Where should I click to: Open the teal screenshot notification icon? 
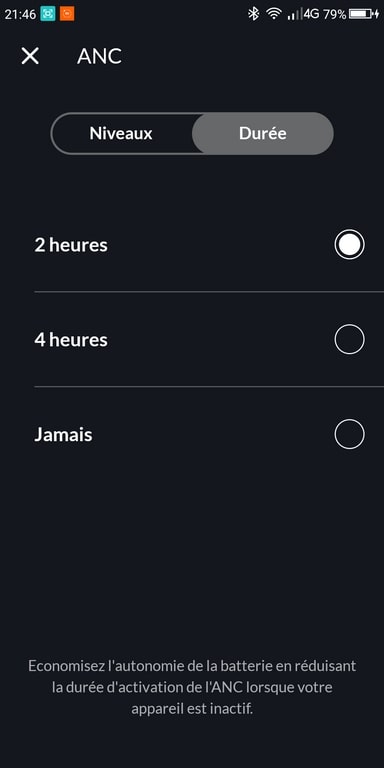tap(48, 14)
